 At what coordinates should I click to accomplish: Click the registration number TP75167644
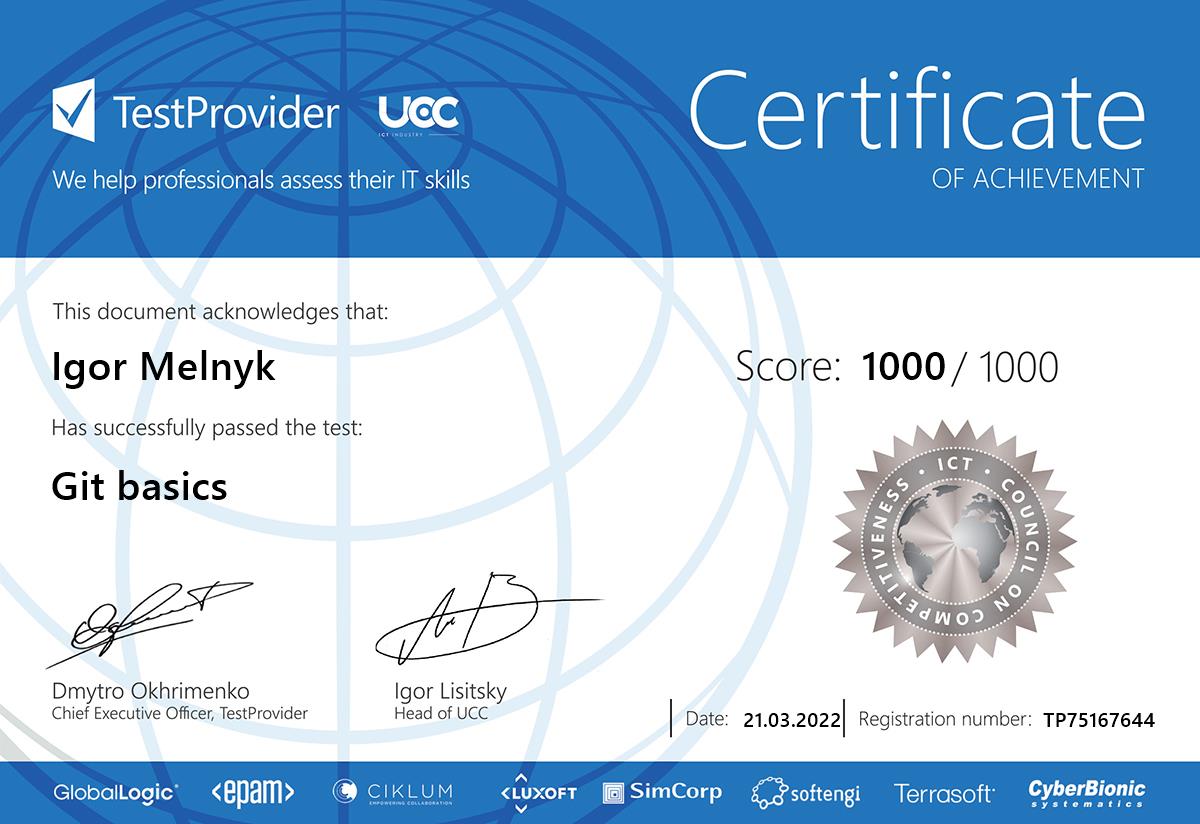1098,720
